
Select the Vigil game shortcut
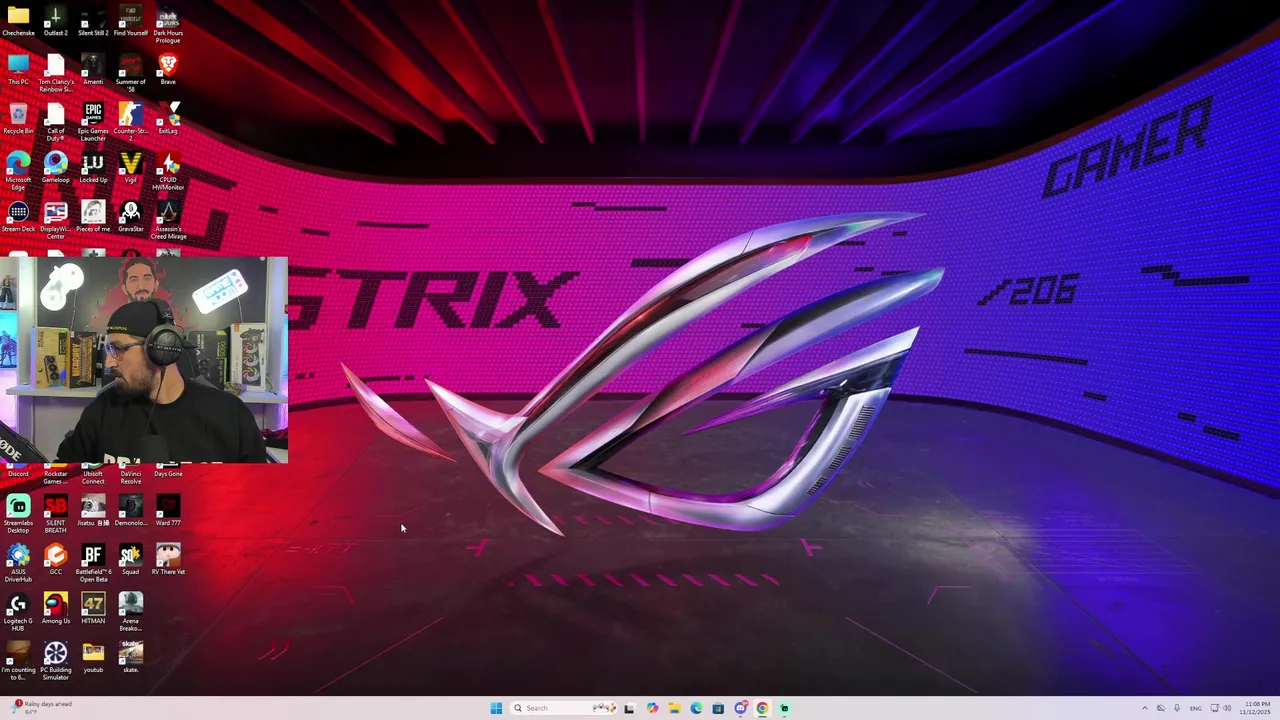(130, 168)
